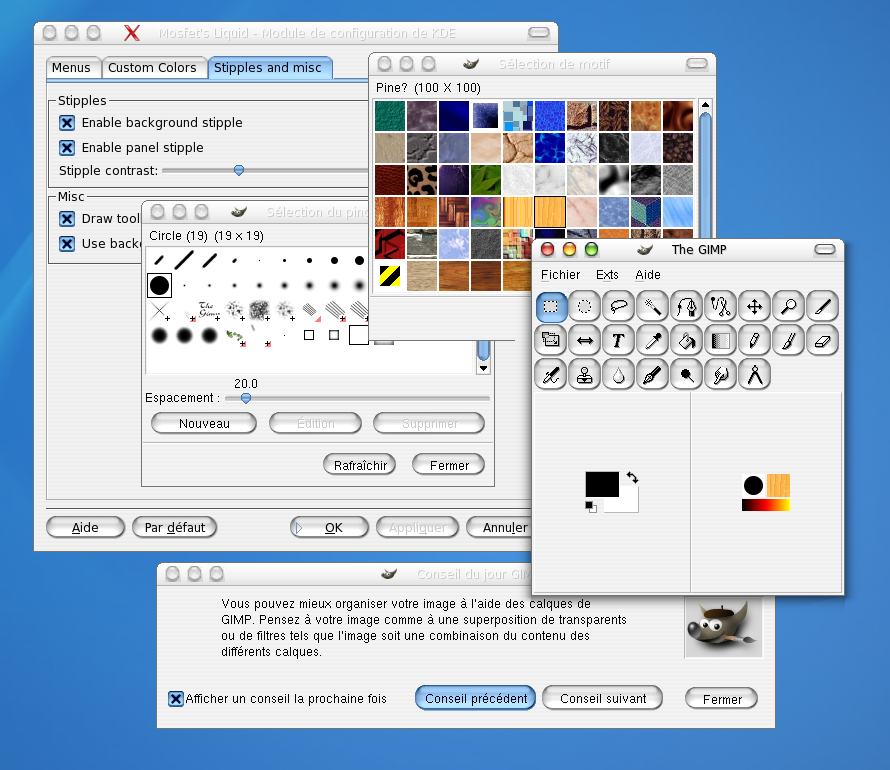
Task: Click the Par défaut button
Action: [175, 527]
